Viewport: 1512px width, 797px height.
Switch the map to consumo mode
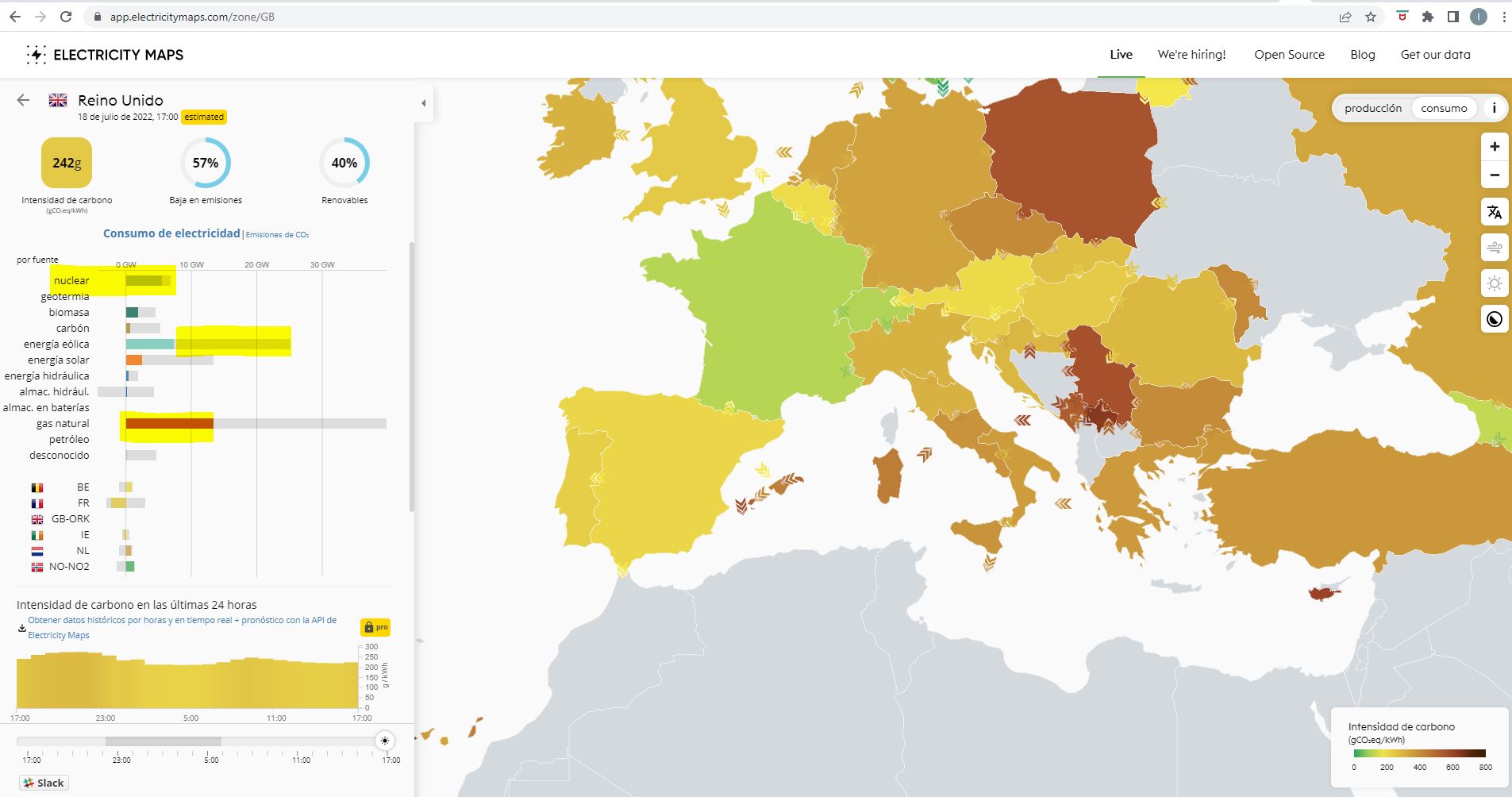point(1444,108)
